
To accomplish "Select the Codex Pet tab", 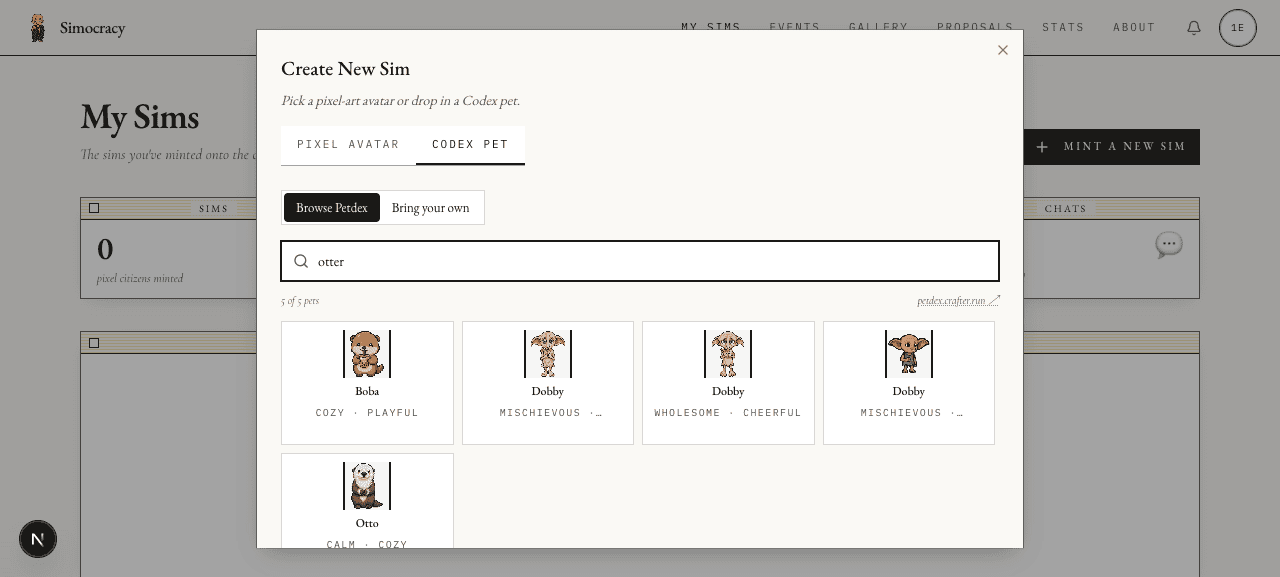I will click(x=470, y=145).
